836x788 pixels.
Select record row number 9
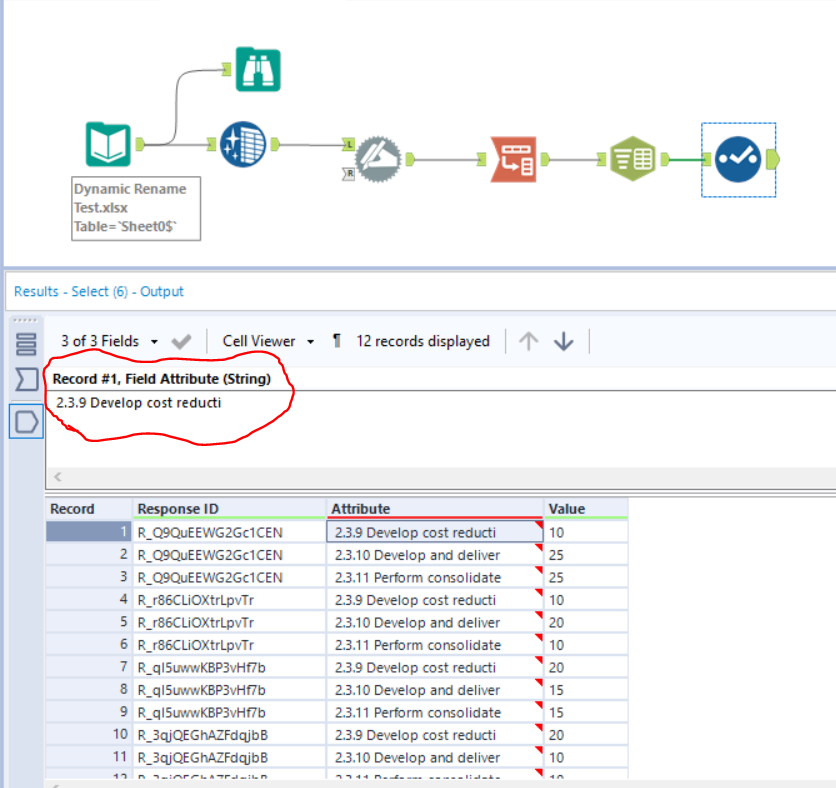(89, 712)
